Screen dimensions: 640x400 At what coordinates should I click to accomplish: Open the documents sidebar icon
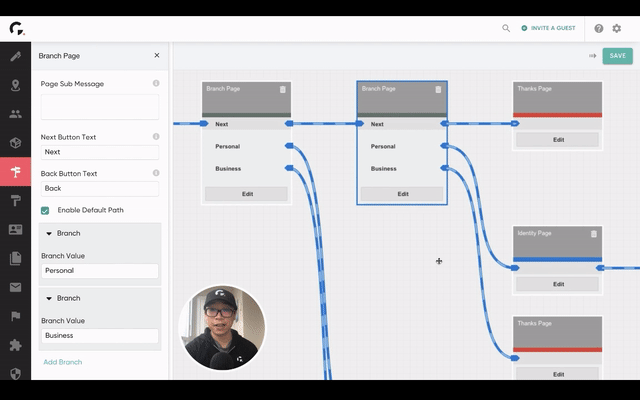pos(16,258)
